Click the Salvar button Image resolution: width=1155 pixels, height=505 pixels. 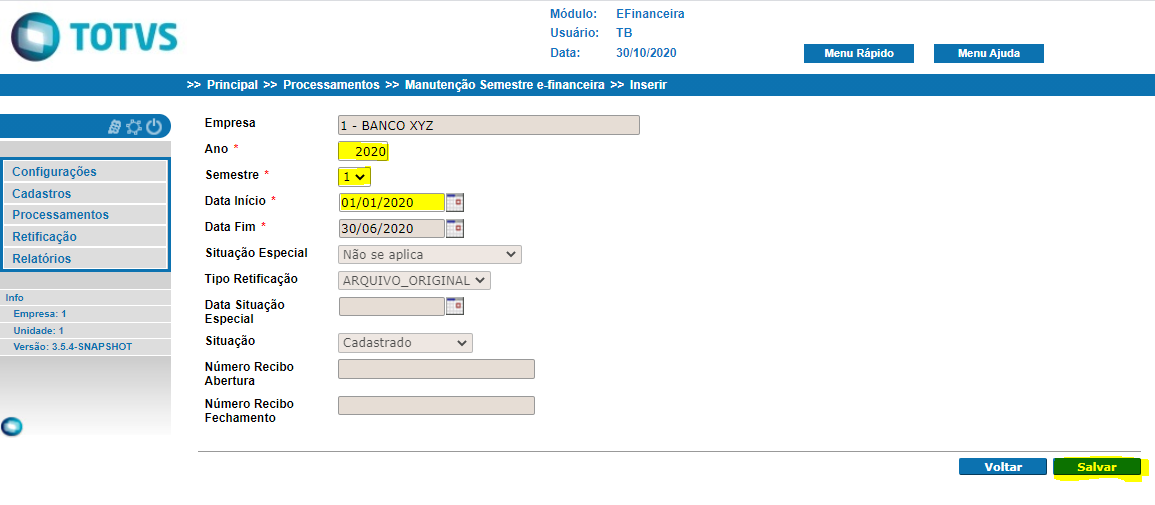pyautogui.click(x=1097, y=467)
